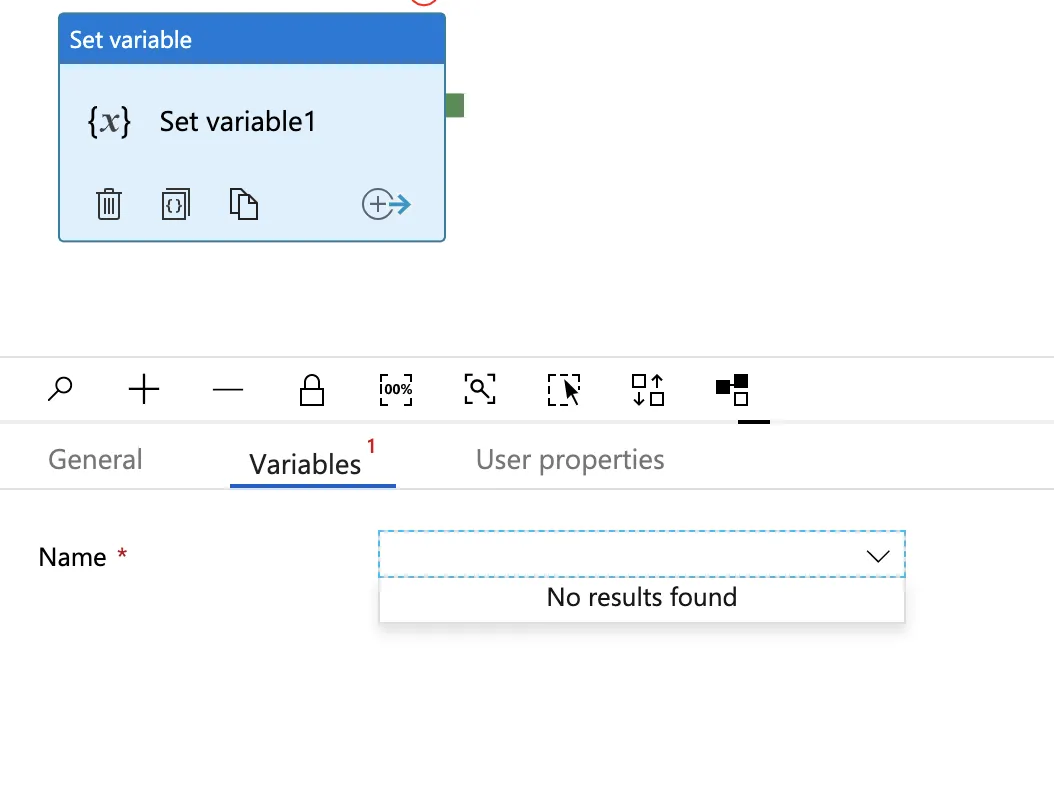The height and width of the screenshot is (790, 1054).
Task: Clone the activity using the copy icon
Action: pos(244,204)
